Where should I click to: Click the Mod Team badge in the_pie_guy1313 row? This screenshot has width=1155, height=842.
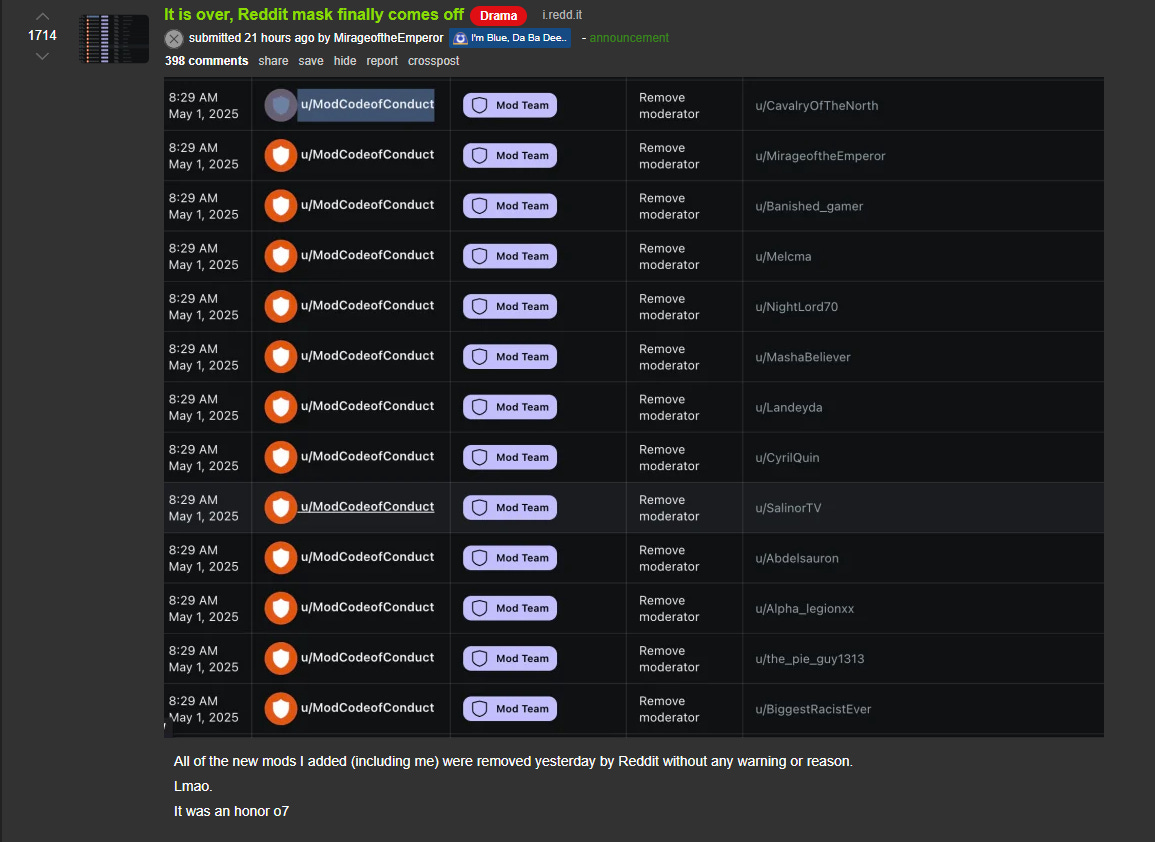coord(510,659)
